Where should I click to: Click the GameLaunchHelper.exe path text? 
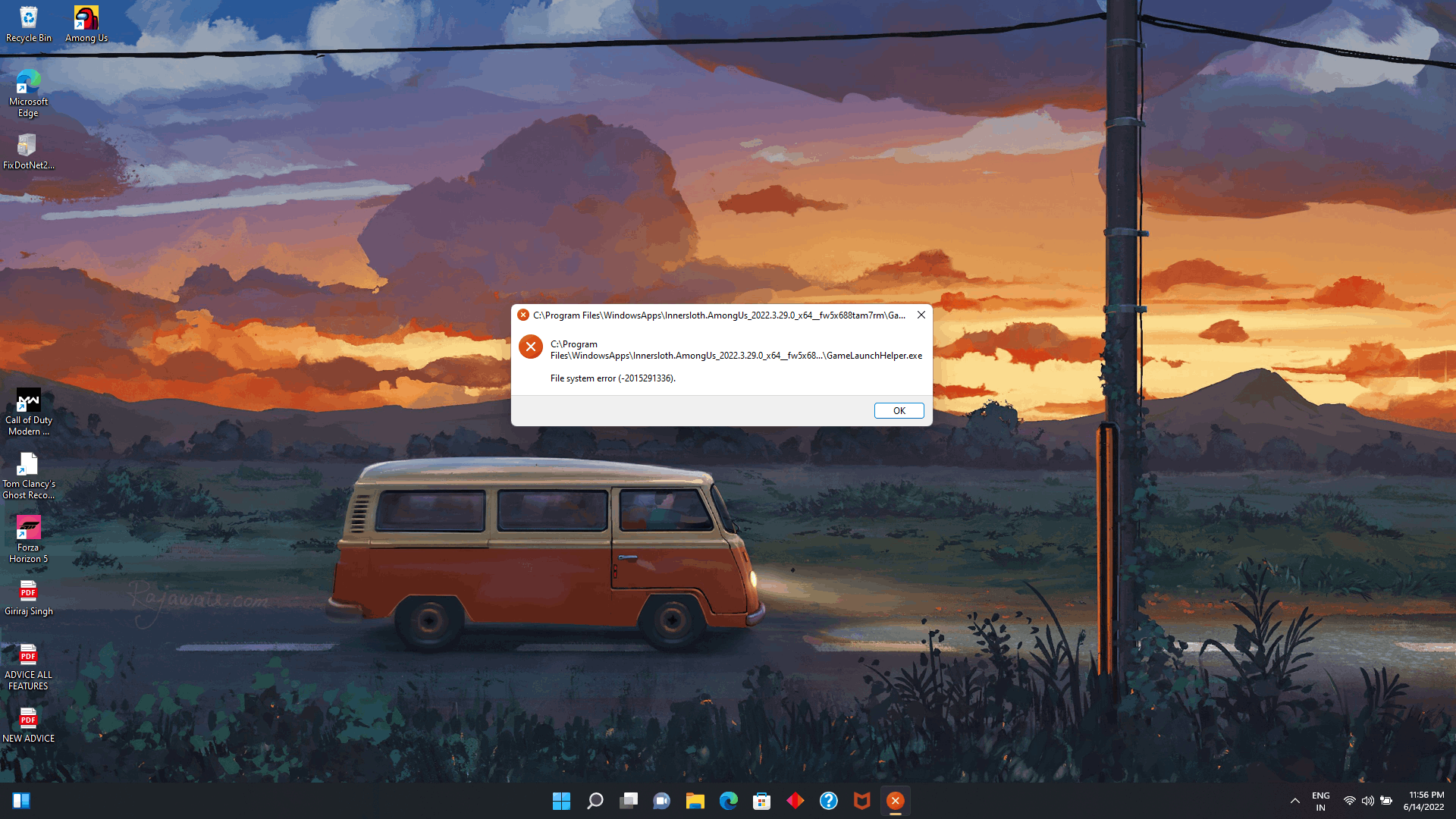[736, 350]
